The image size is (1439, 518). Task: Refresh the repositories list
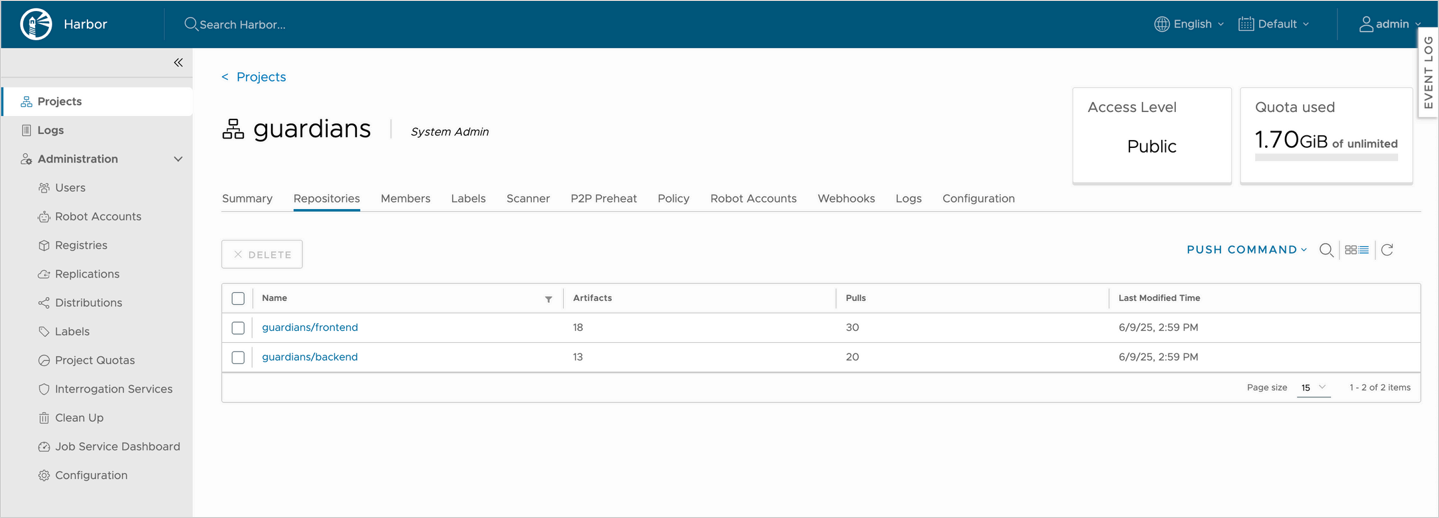pos(1387,250)
